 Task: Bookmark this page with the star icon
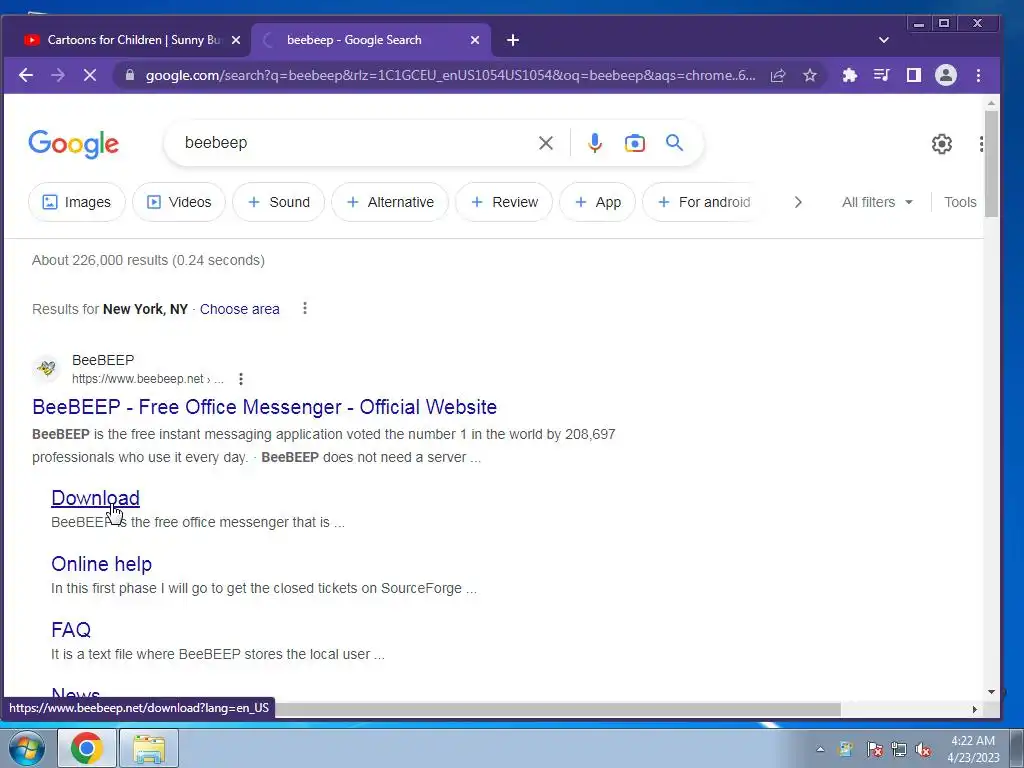810,75
